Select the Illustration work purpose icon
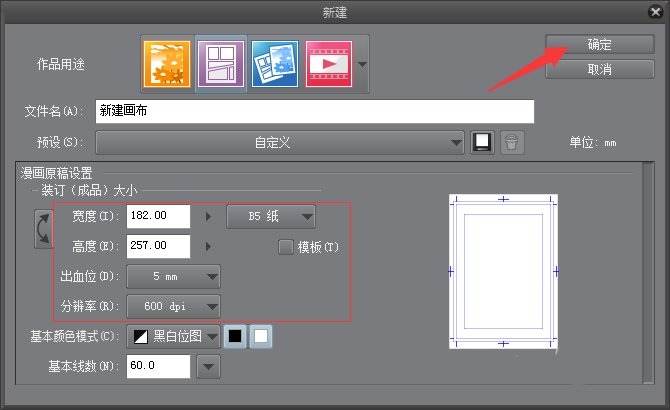Image resolution: width=670 pixels, height=410 pixels. (x=167, y=64)
